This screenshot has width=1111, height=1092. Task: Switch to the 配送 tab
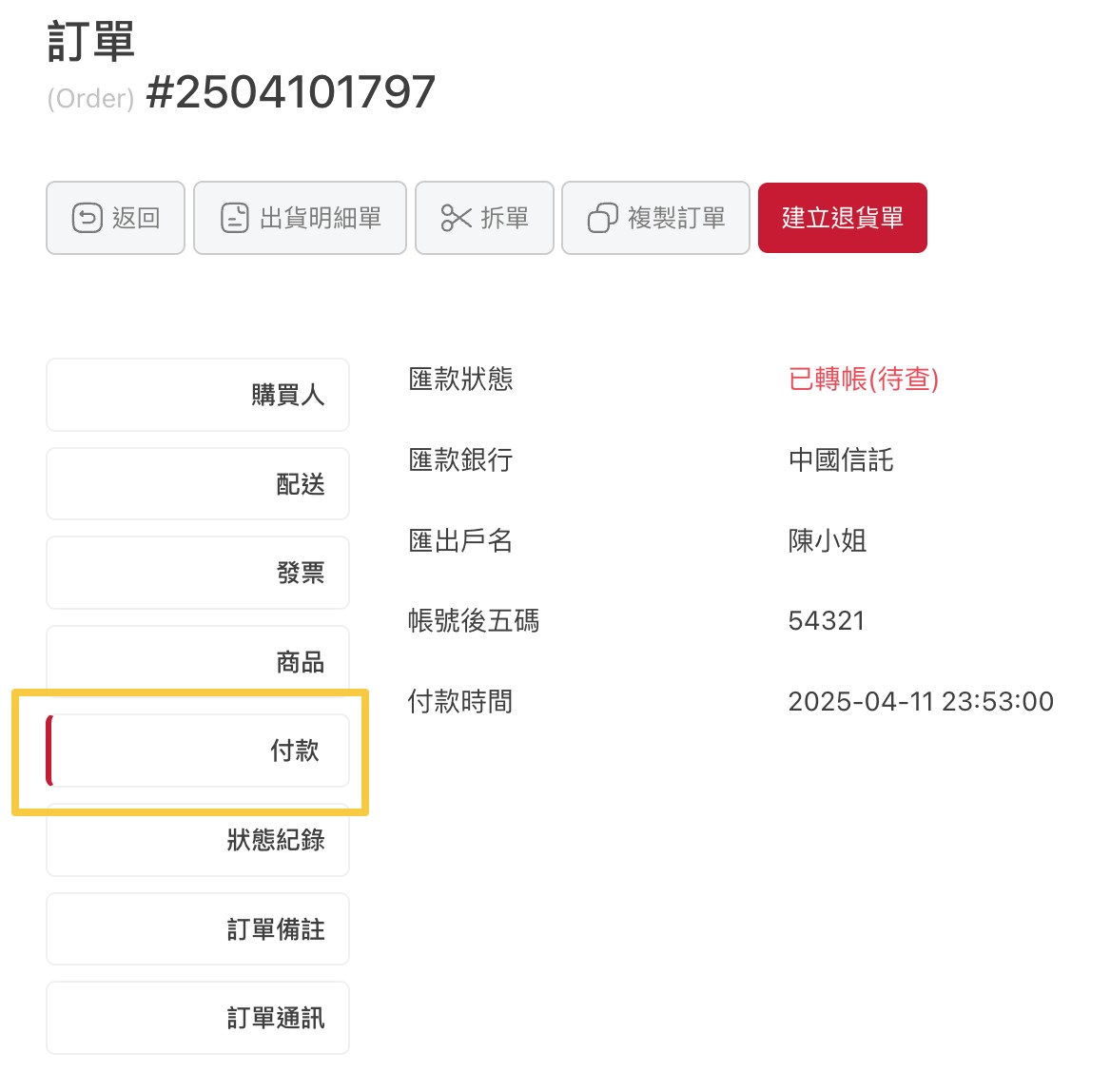click(x=198, y=484)
